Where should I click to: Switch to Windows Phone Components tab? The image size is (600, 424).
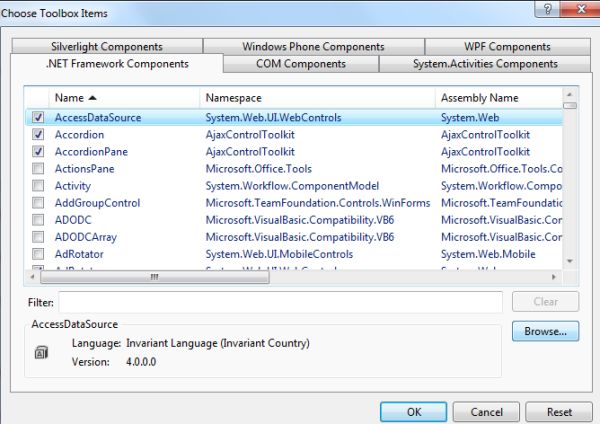point(313,46)
